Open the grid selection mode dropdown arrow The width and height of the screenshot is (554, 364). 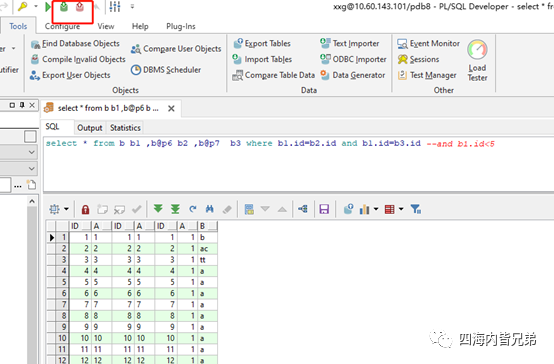(x=66, y=209)
